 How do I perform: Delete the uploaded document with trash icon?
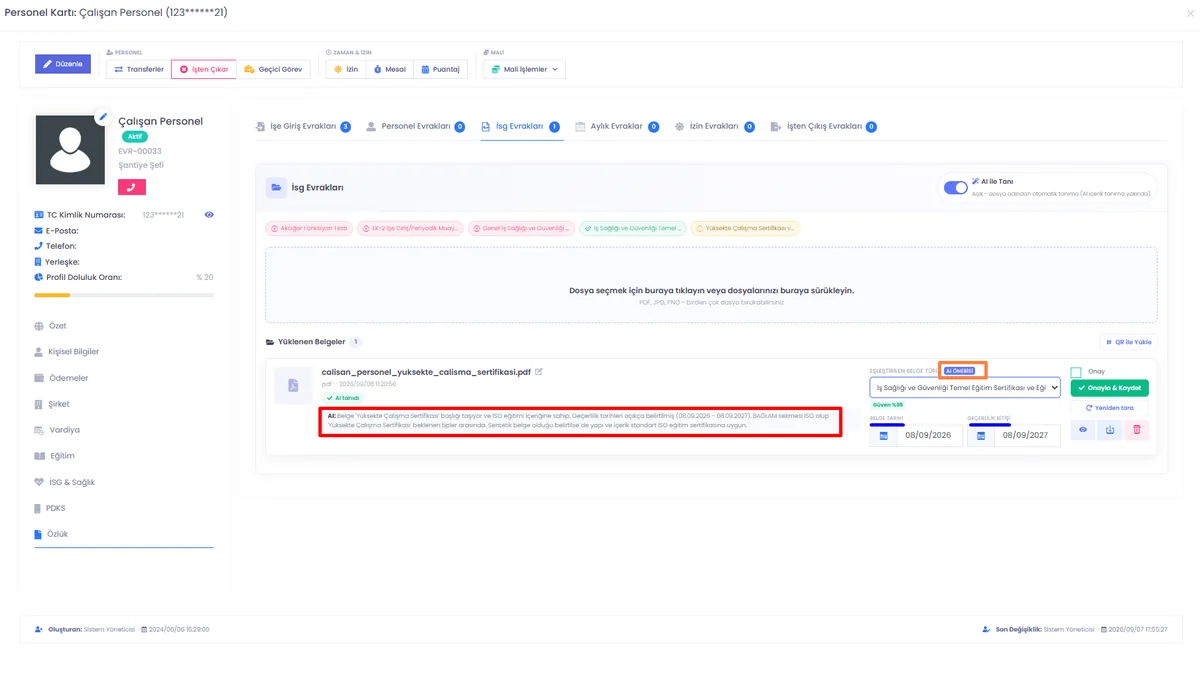pyautogui.click(x=1137, y=430)
